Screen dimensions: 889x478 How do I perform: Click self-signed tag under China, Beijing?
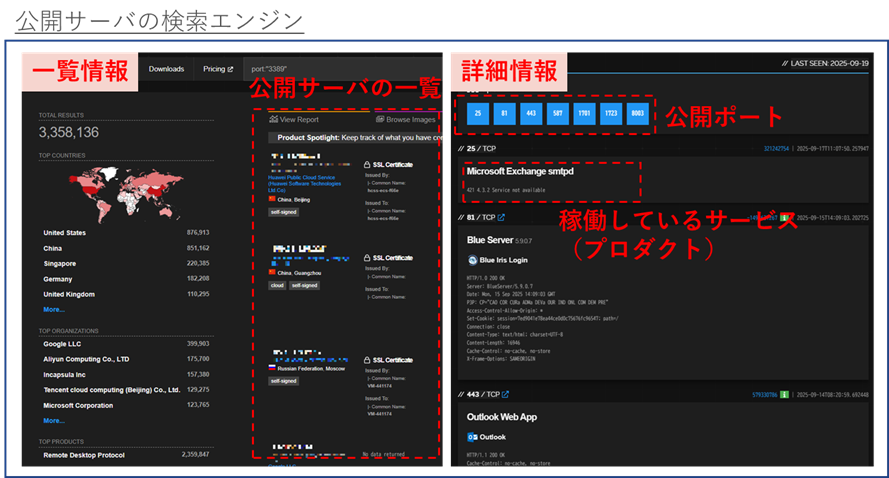[x=283, y=212]
